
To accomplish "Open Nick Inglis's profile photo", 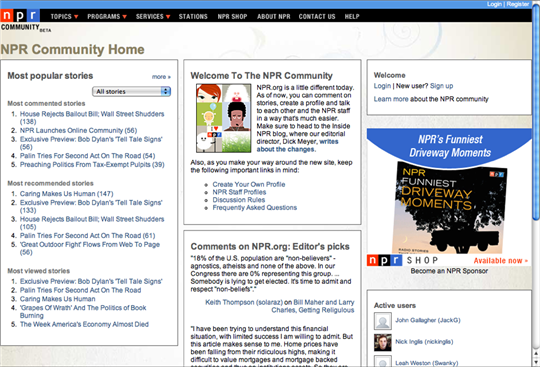I will [383, 342].
